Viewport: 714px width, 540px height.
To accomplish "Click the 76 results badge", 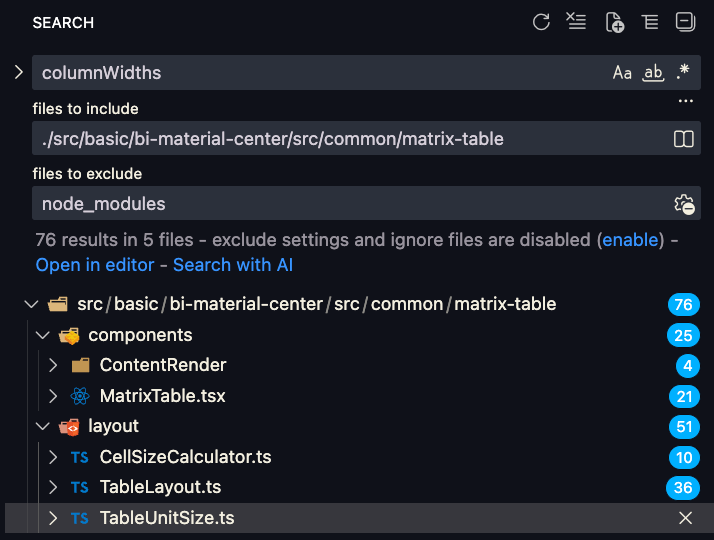I will pyautogui.click(x=683, y=305).
